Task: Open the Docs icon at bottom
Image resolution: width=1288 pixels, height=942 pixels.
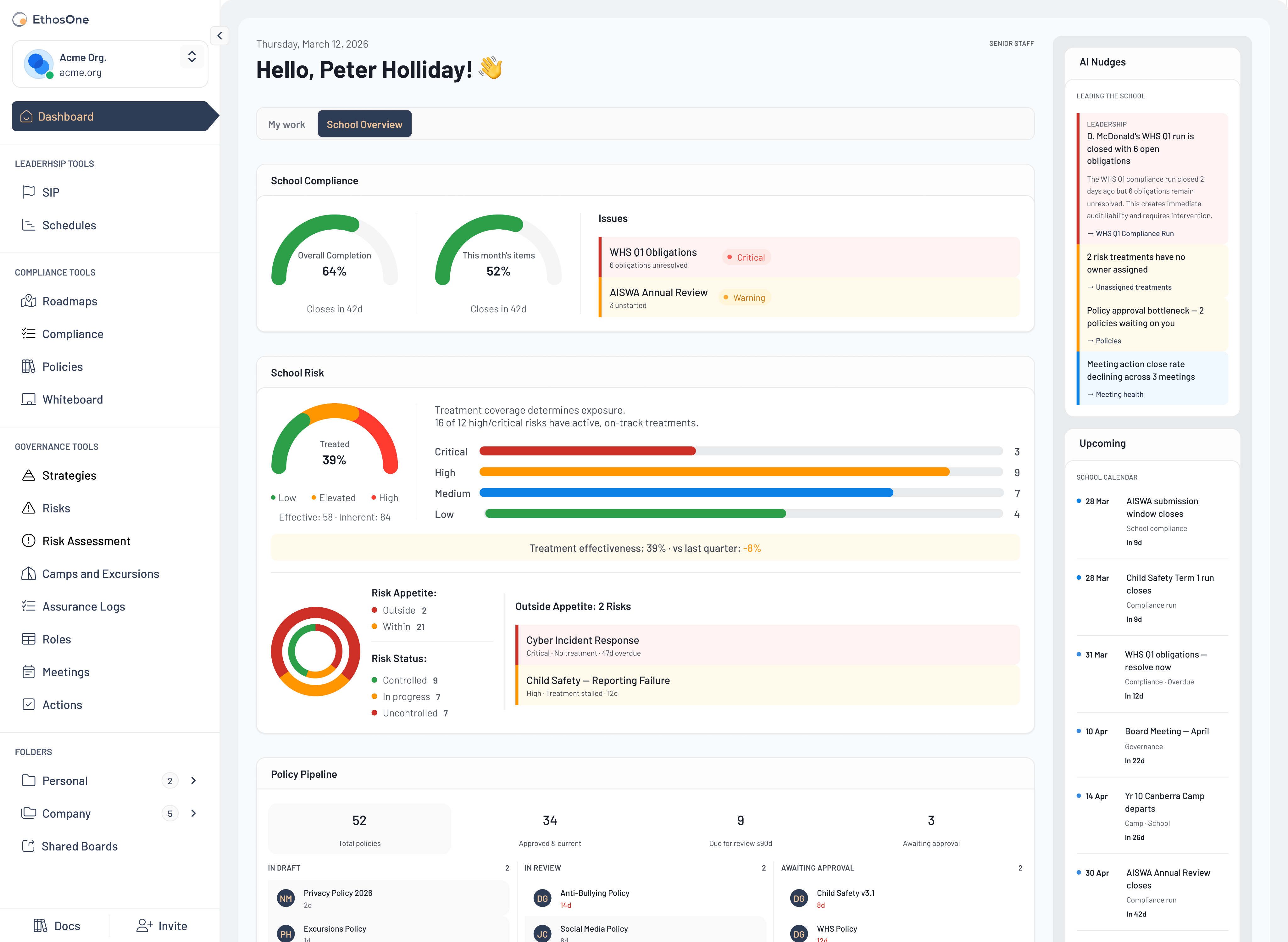Action: click(x=41, y=925)
